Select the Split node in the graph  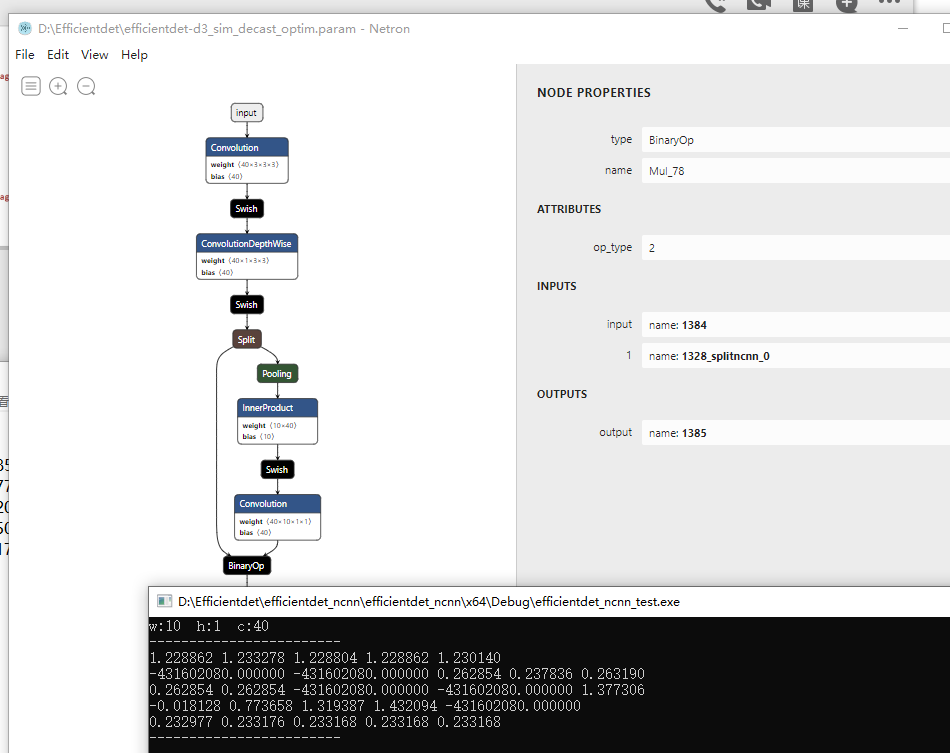pos(246,339)
